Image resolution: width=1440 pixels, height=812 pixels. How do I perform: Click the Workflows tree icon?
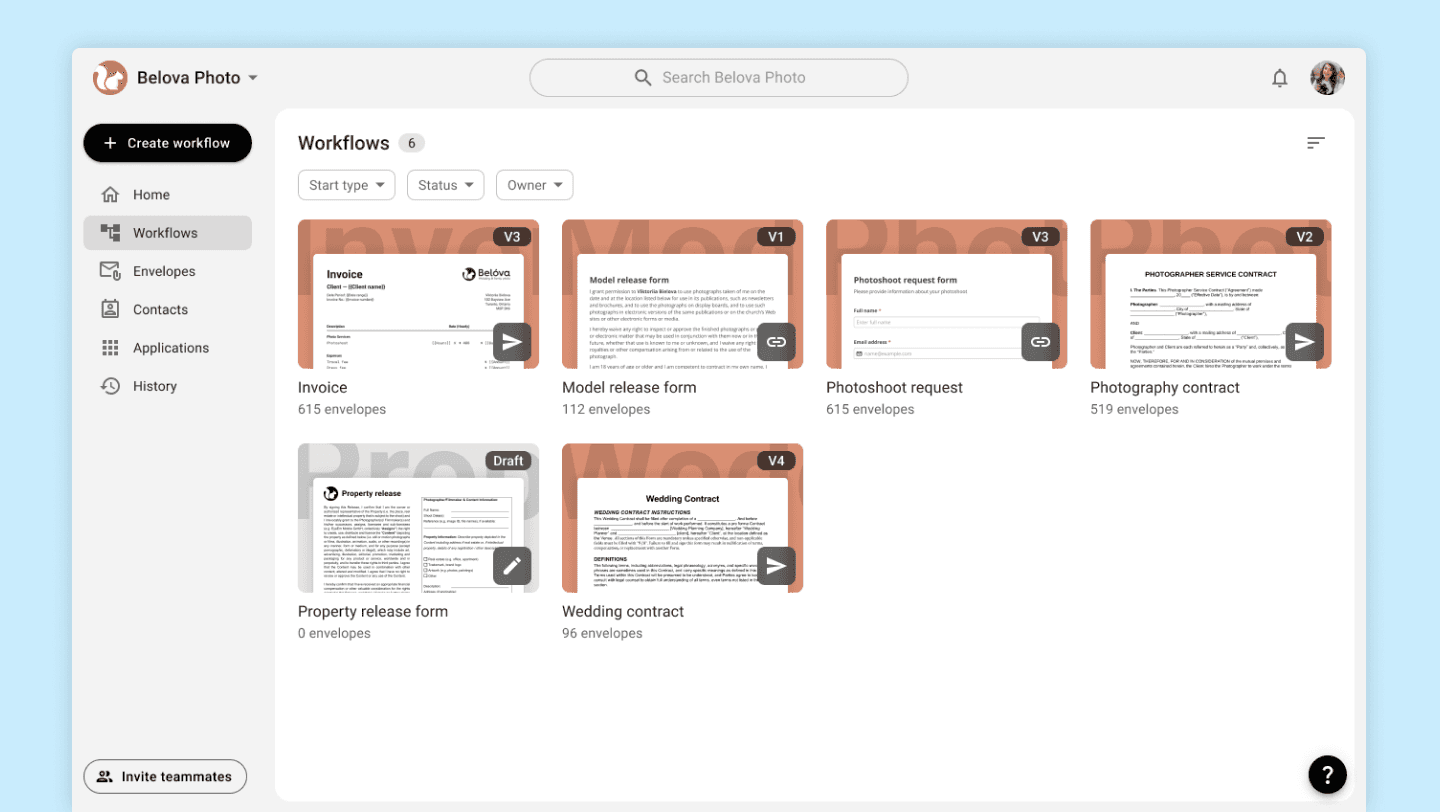(111, 233)
